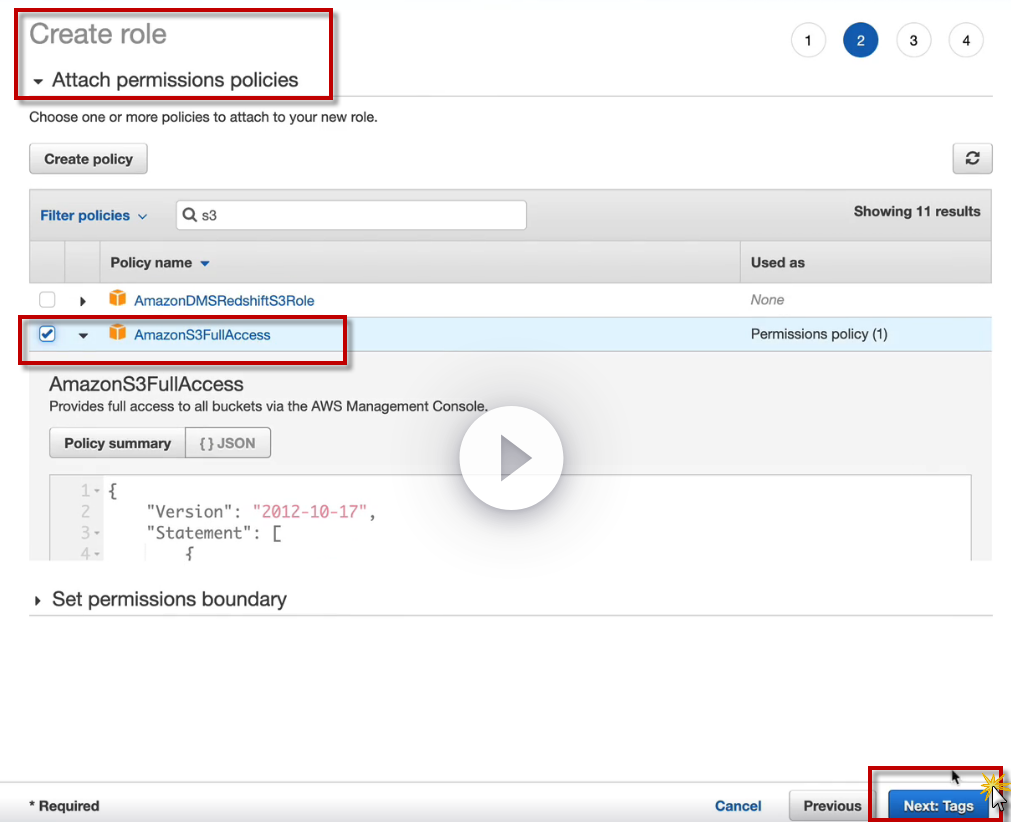Screen dimensions: 1011x822
Task: Click the Previous button
Action: click(832, 805)
